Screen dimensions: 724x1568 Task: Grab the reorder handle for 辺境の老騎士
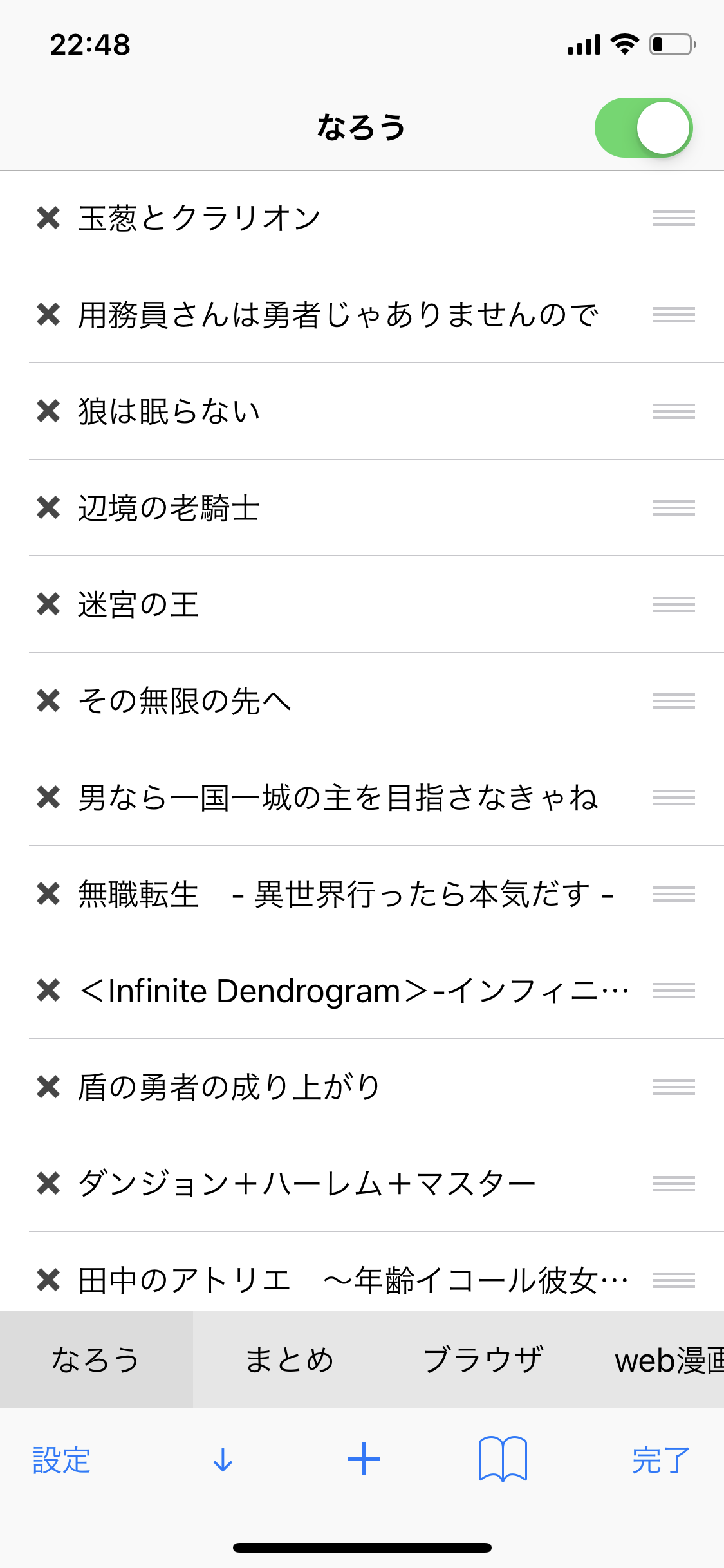click(x=673, y=508)
